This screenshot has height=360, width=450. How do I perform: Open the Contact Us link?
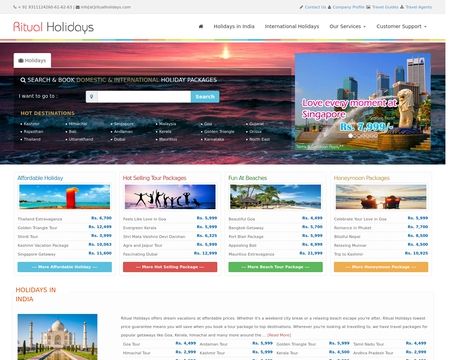pyautogui.click(x=315, y=7)
